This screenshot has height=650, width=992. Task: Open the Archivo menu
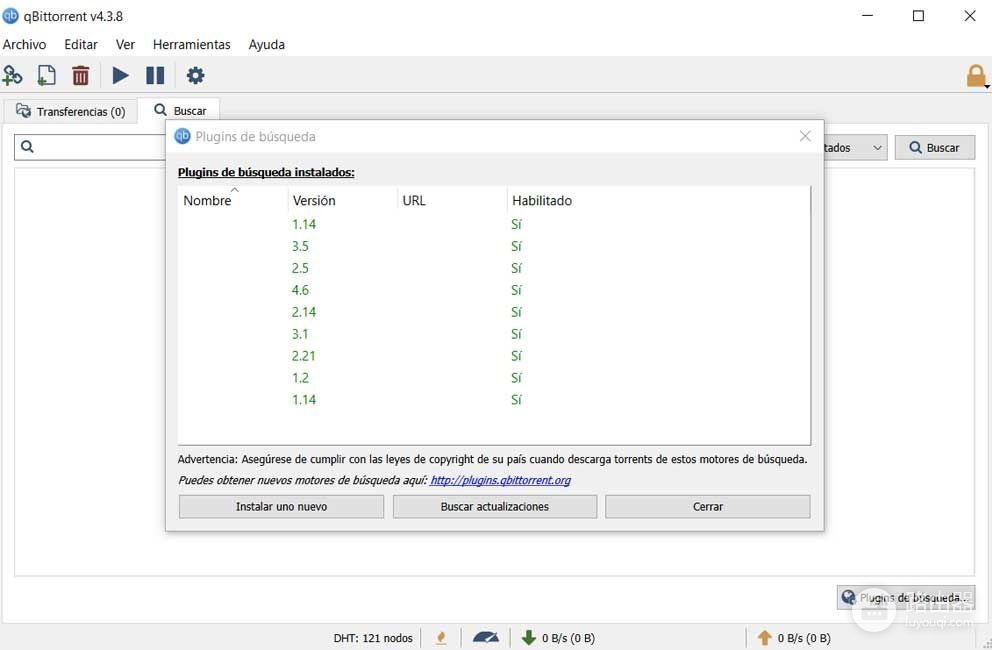(x=25, y=44)
